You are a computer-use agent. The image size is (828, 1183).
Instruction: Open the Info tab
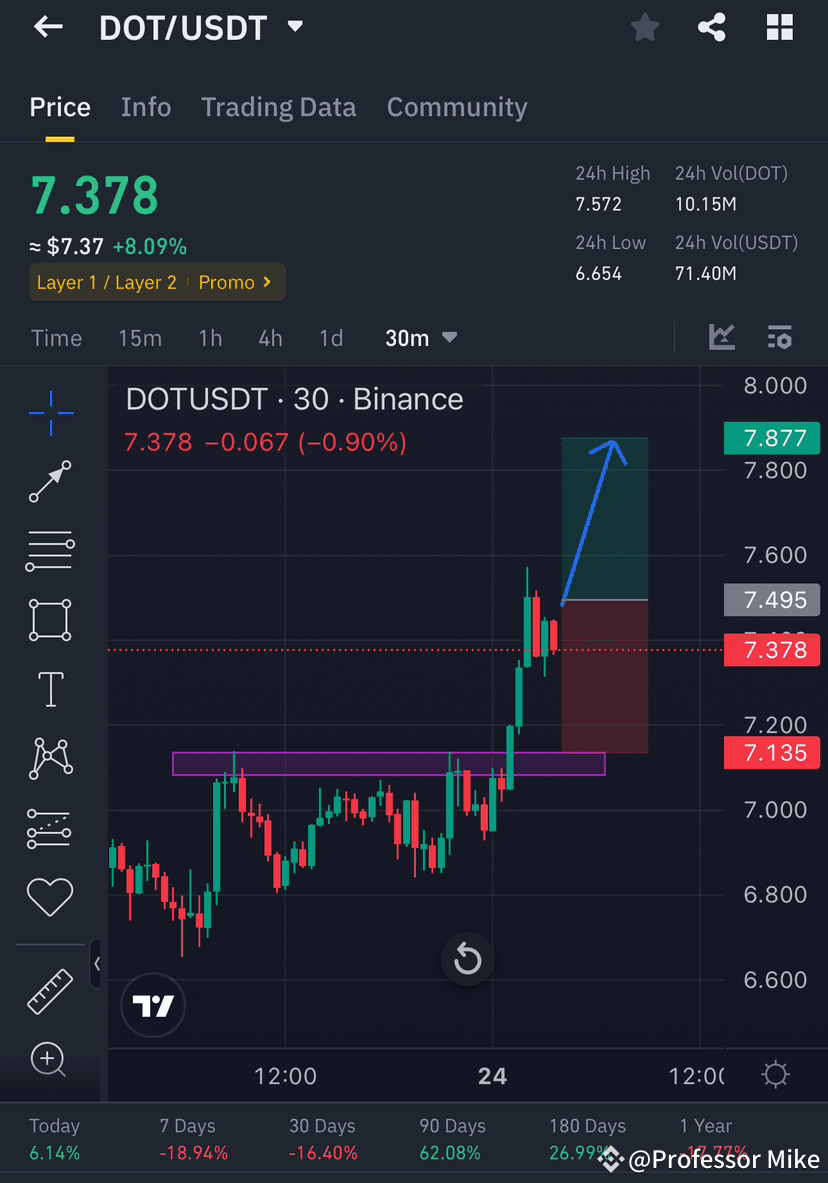pos(146,107)
